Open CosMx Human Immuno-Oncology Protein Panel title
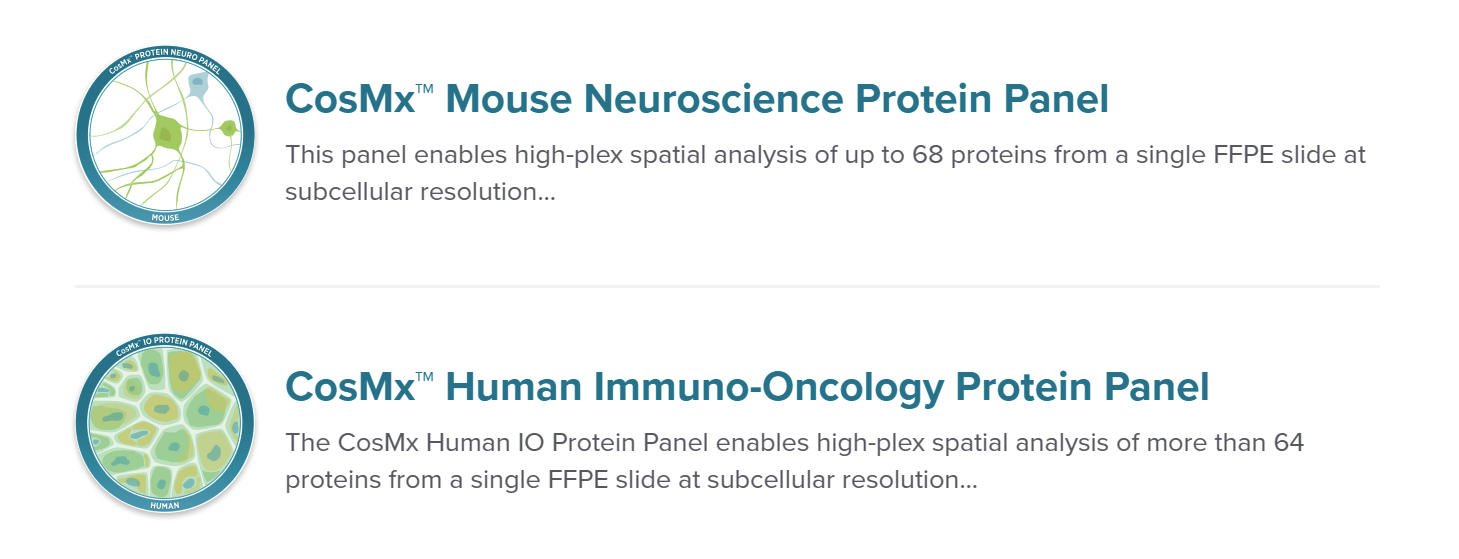Screen dimensions: 1459x559 [747, 387]
